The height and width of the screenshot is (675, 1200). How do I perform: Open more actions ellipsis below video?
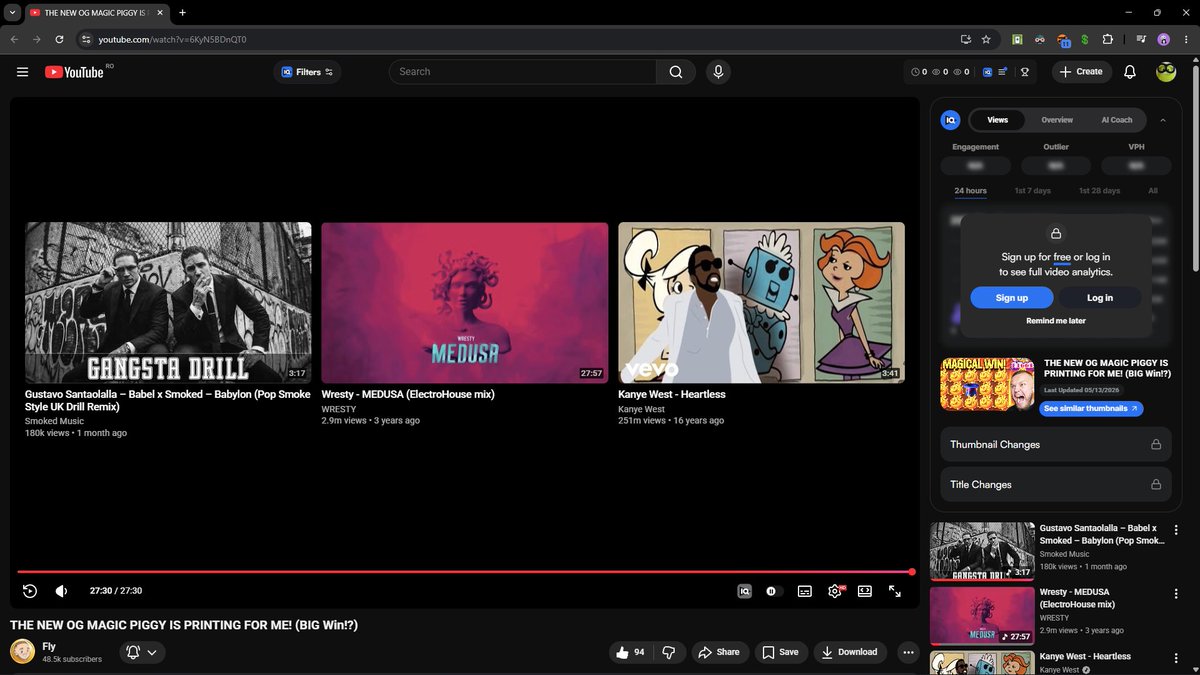coord(908,652)
